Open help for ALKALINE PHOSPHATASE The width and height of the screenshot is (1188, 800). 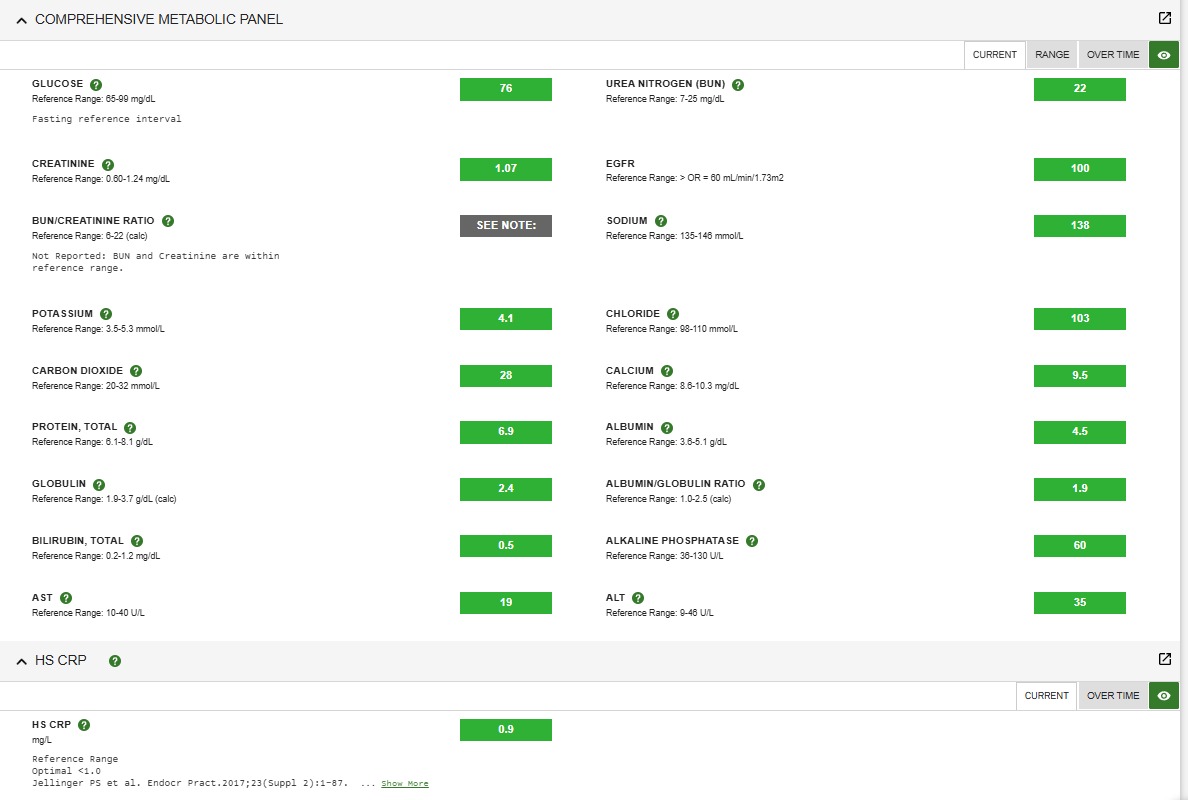pyautogui.click(x=752, y=541)
